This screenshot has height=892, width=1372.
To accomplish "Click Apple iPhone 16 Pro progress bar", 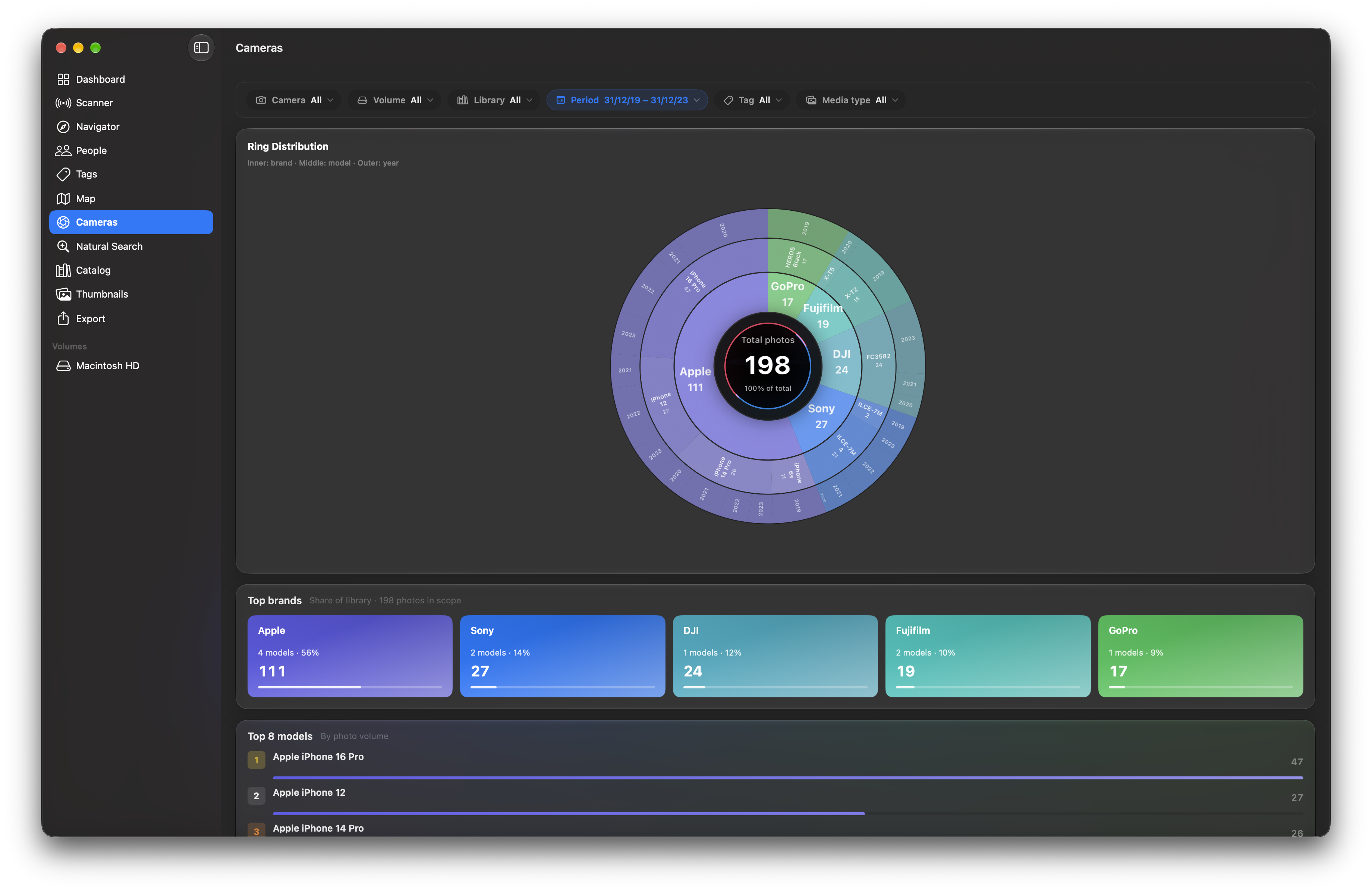I will pyautogui.click(x=788, y=778).
